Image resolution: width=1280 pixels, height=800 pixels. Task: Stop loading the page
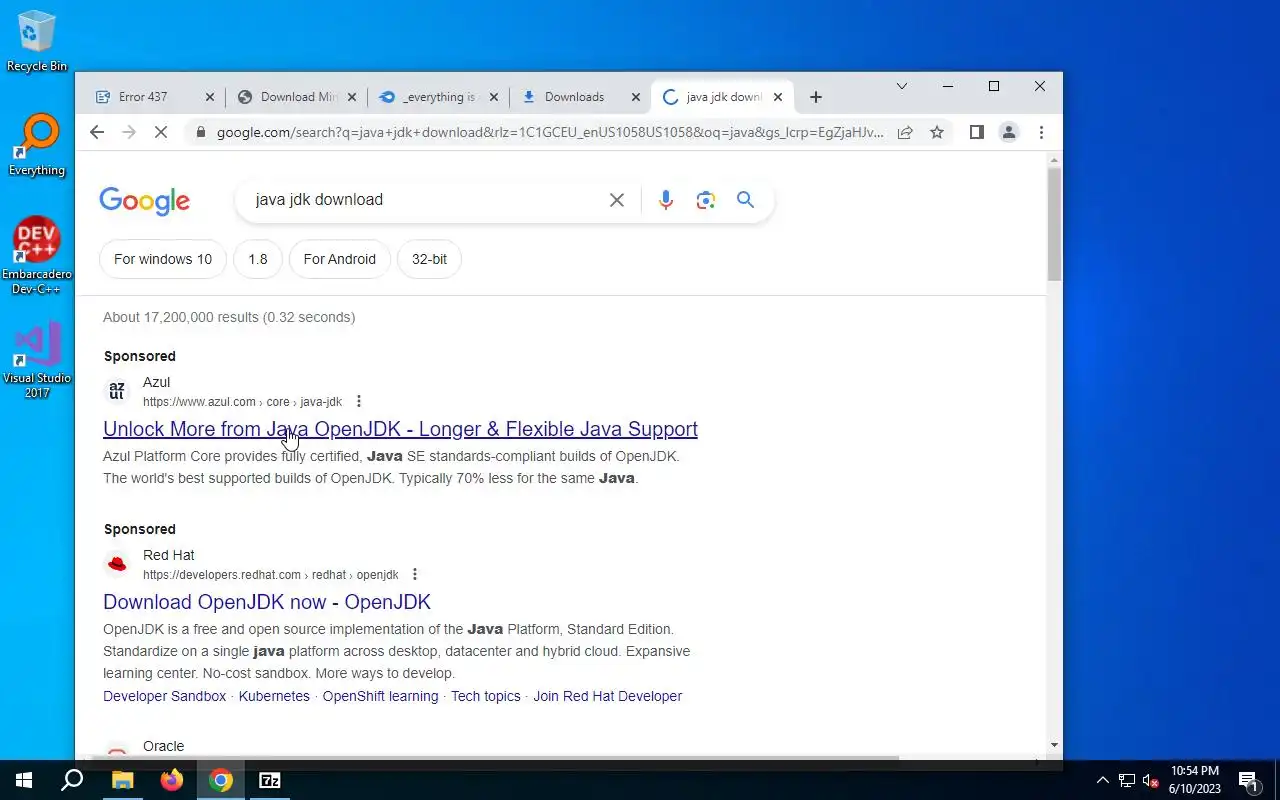click(160, 132)
